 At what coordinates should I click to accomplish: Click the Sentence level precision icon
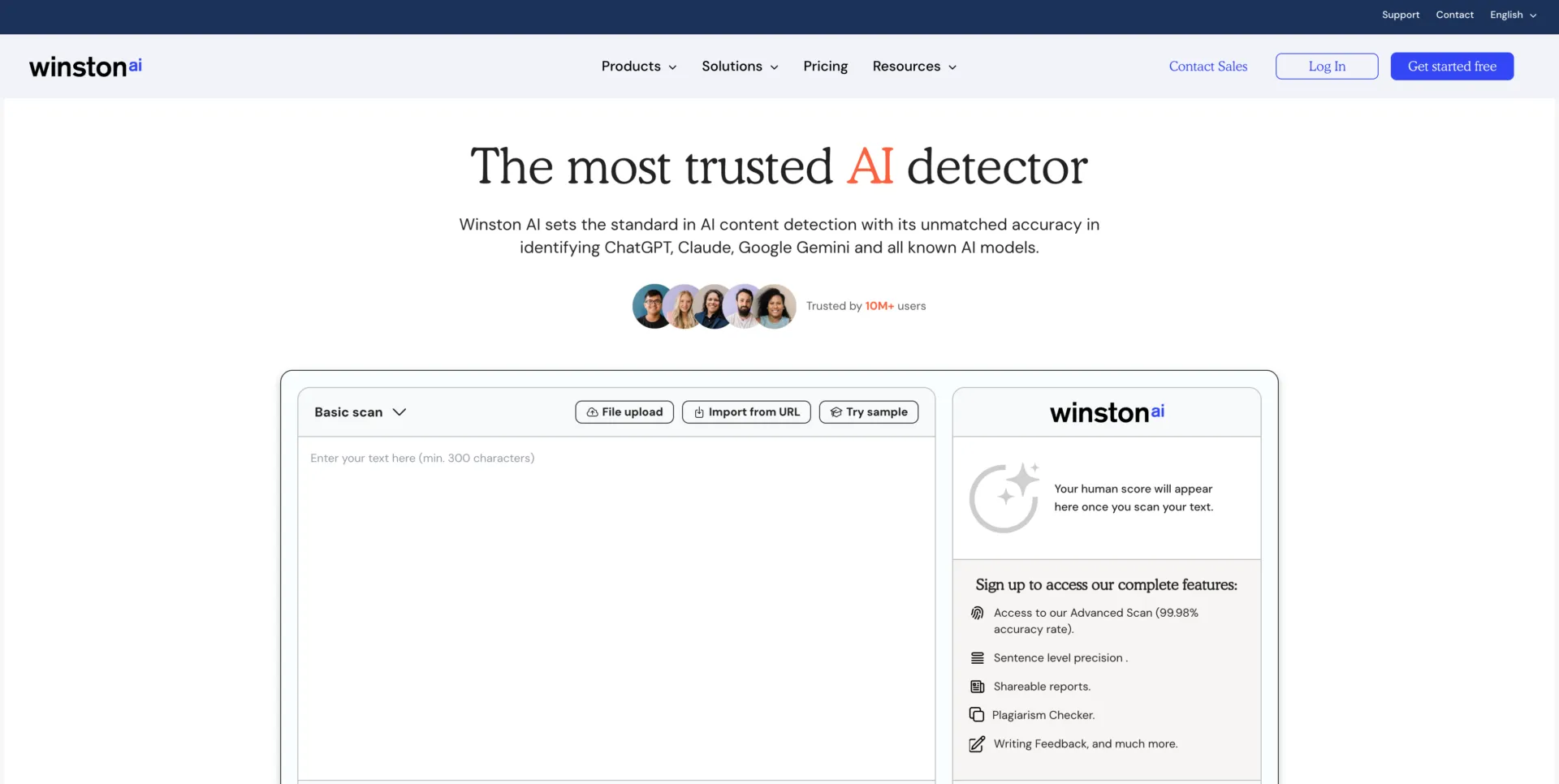977,658
